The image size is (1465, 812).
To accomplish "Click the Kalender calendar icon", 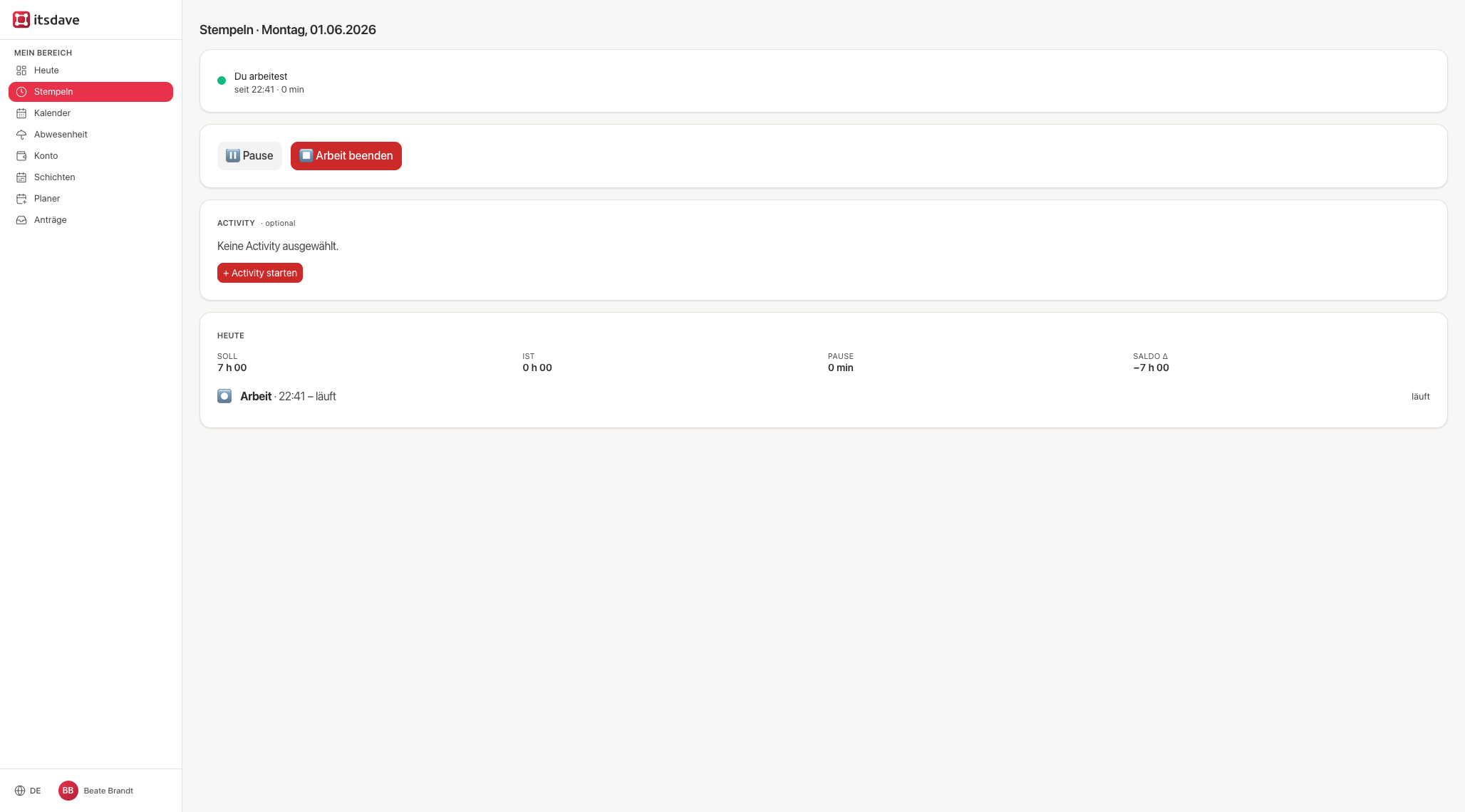I will coord(21,113).
